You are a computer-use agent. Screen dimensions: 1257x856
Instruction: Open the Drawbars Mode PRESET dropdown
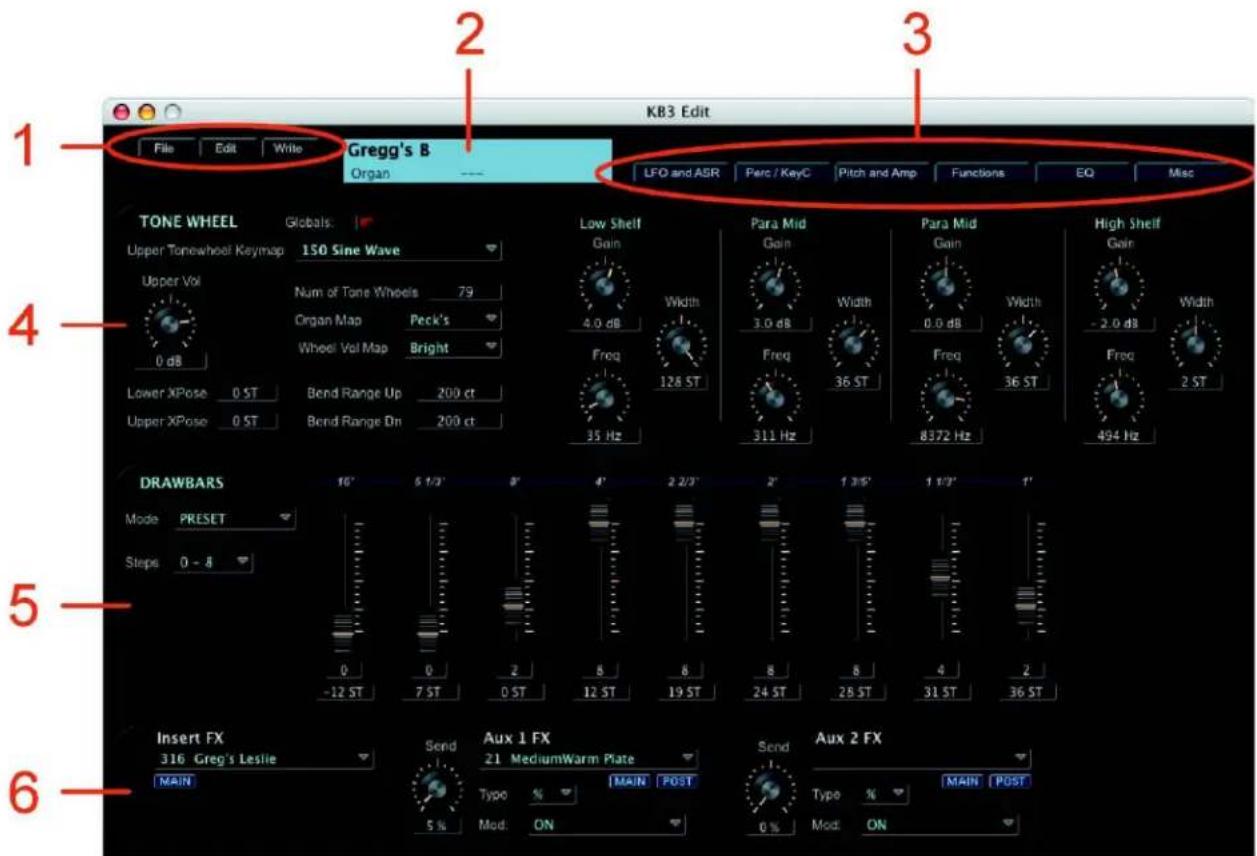235,519
